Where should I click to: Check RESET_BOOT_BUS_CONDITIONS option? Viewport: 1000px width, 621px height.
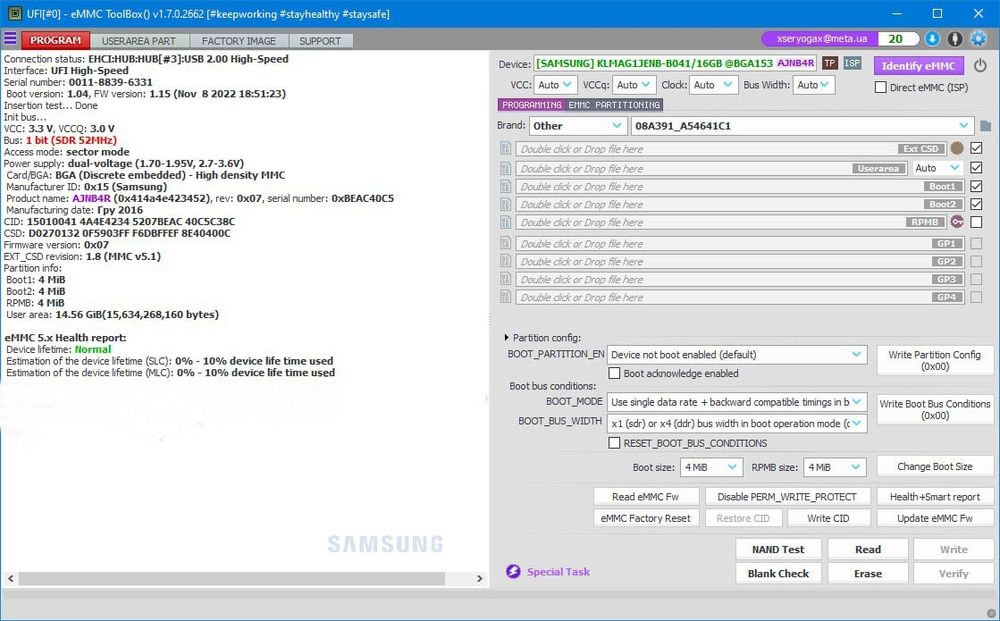point(614,442)
